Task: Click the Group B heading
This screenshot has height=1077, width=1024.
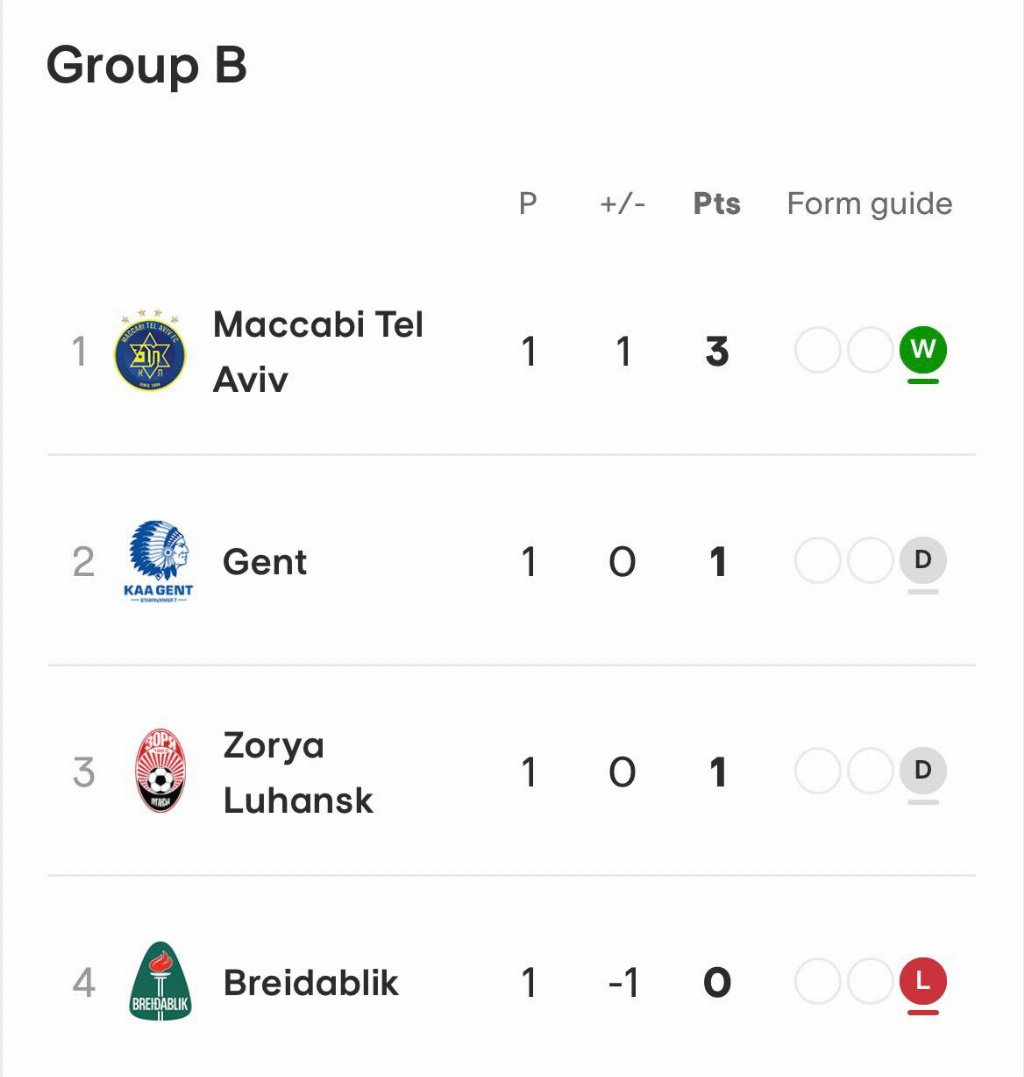Action: tap(147, 66)
